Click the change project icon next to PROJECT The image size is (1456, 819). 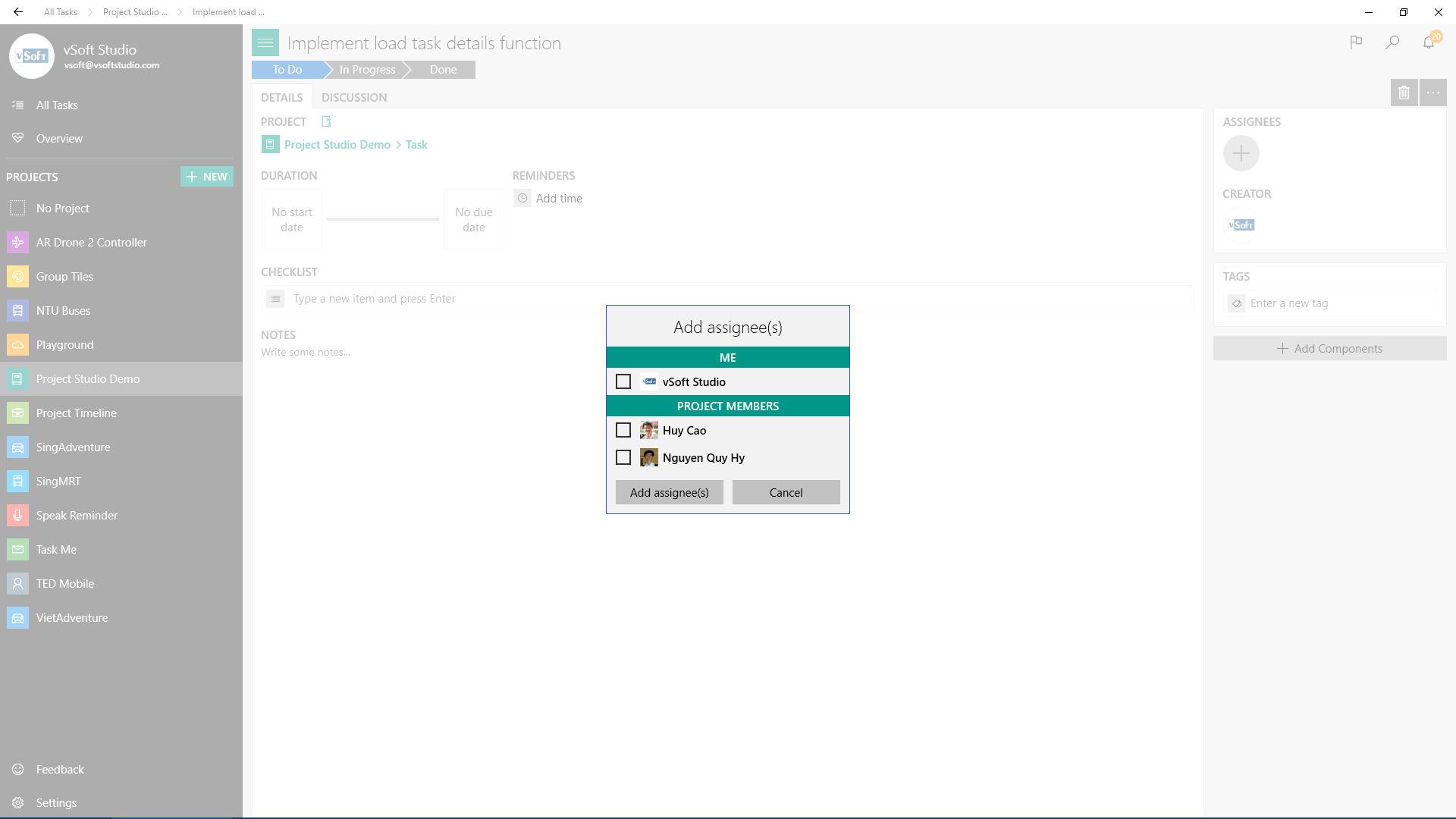[x=326, y=121]
